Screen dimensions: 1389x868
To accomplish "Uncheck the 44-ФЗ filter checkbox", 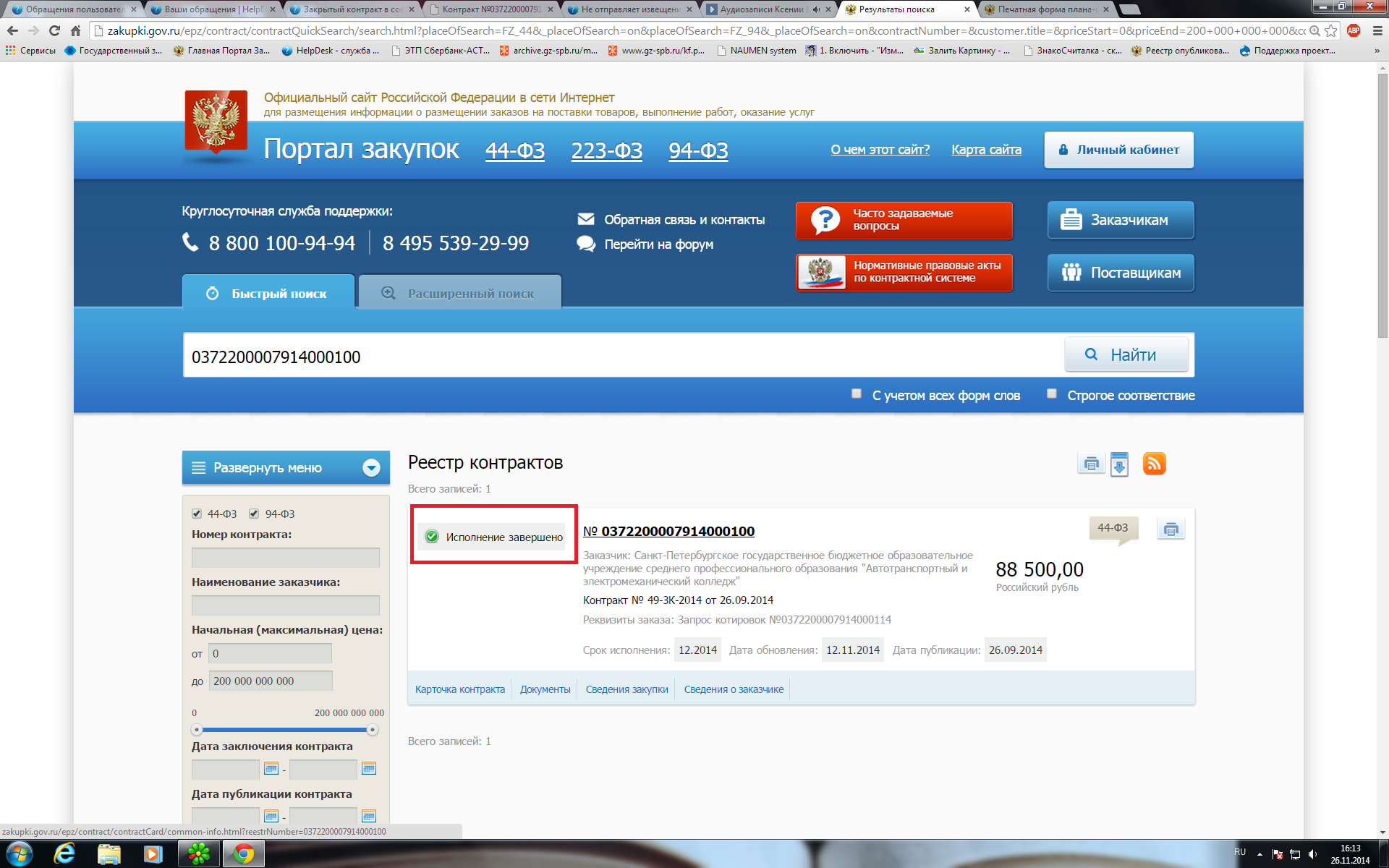I will pyautogui.click(x=197, y=514).
